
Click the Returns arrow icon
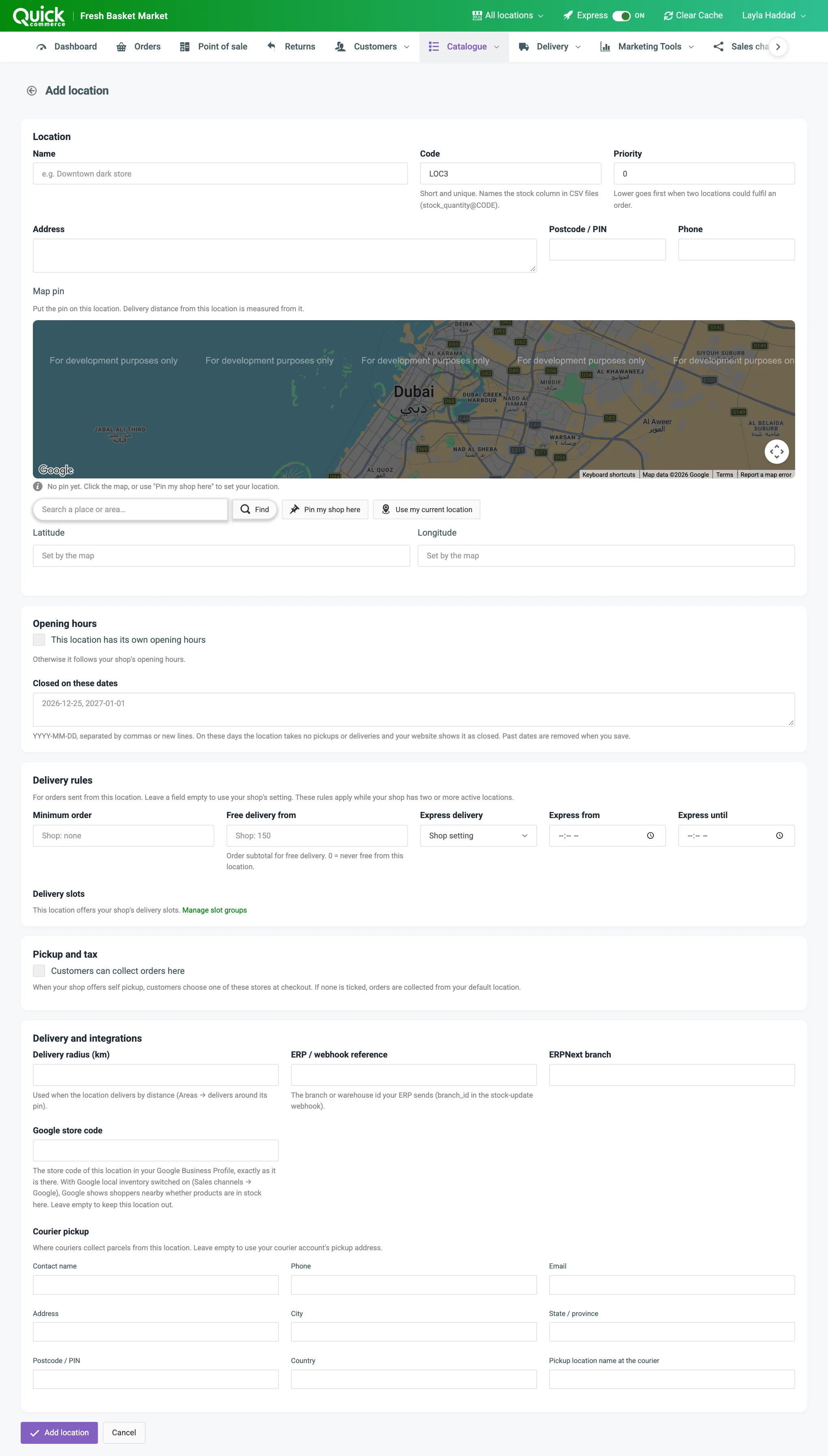coord(271,46)
